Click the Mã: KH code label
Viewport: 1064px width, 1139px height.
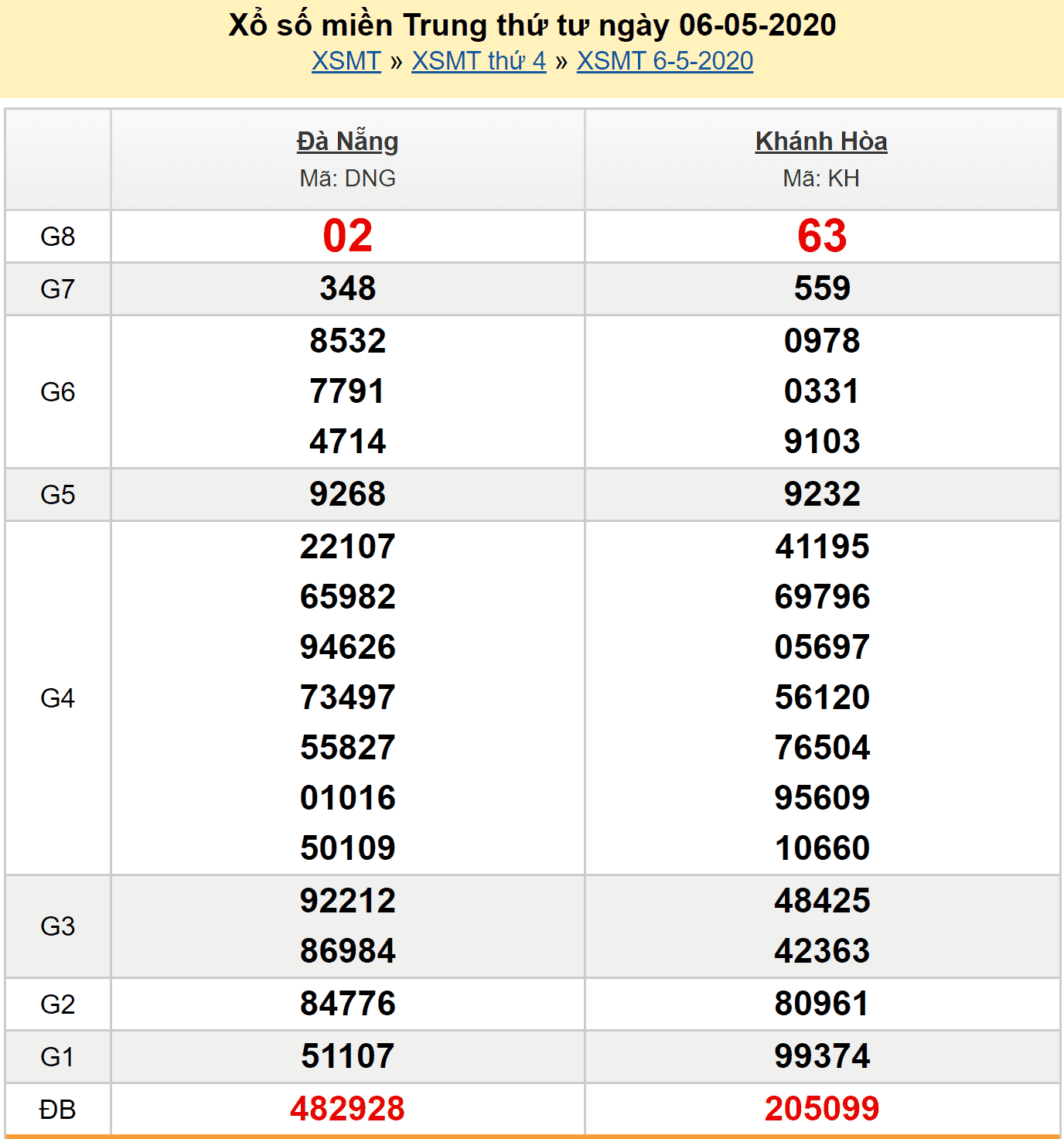(821, 179)
